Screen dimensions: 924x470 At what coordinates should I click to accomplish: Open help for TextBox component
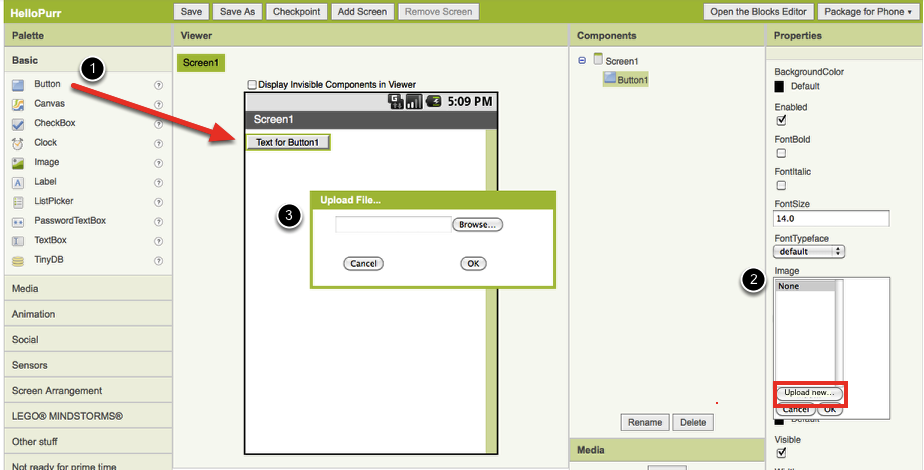158,241
